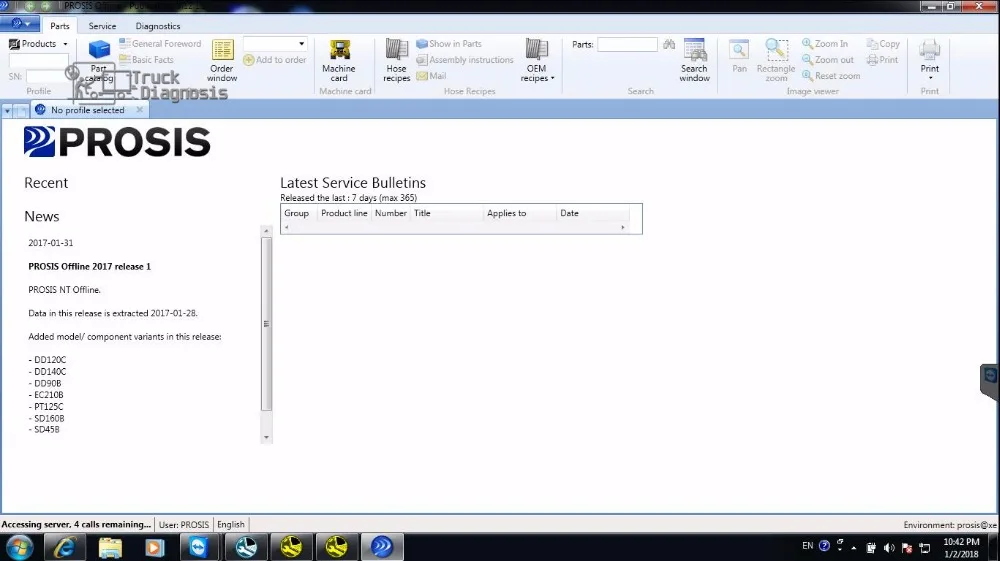
Task: Open the order combo box dropdown
Action: point(301,43)
